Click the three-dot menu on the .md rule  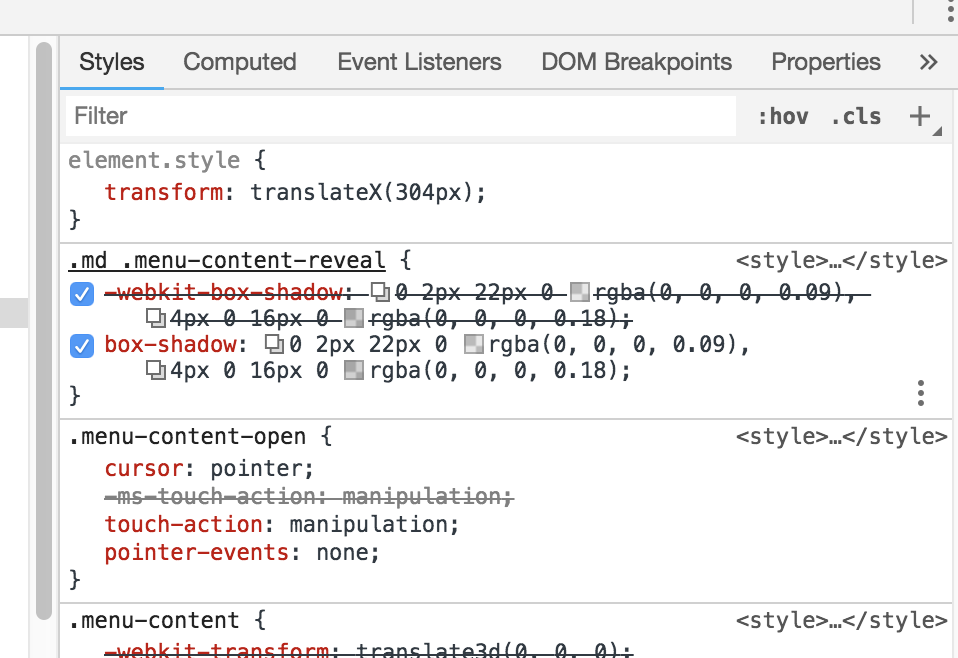(920, 394)
